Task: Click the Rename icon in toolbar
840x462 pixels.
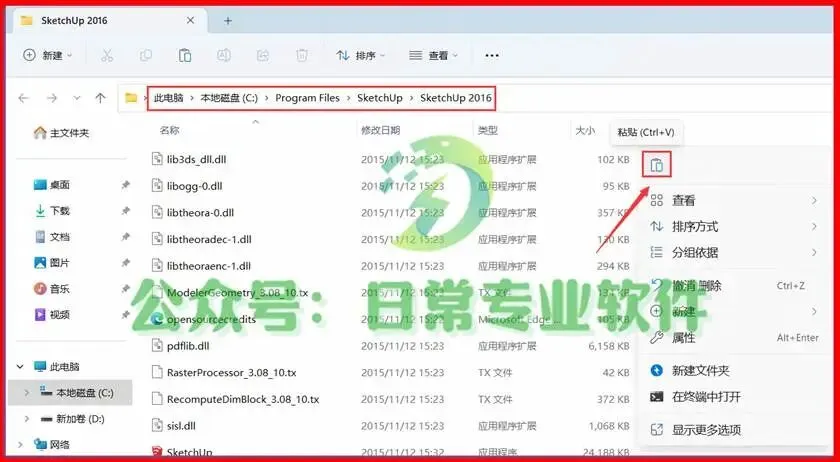Action: (x=224, y=55)
